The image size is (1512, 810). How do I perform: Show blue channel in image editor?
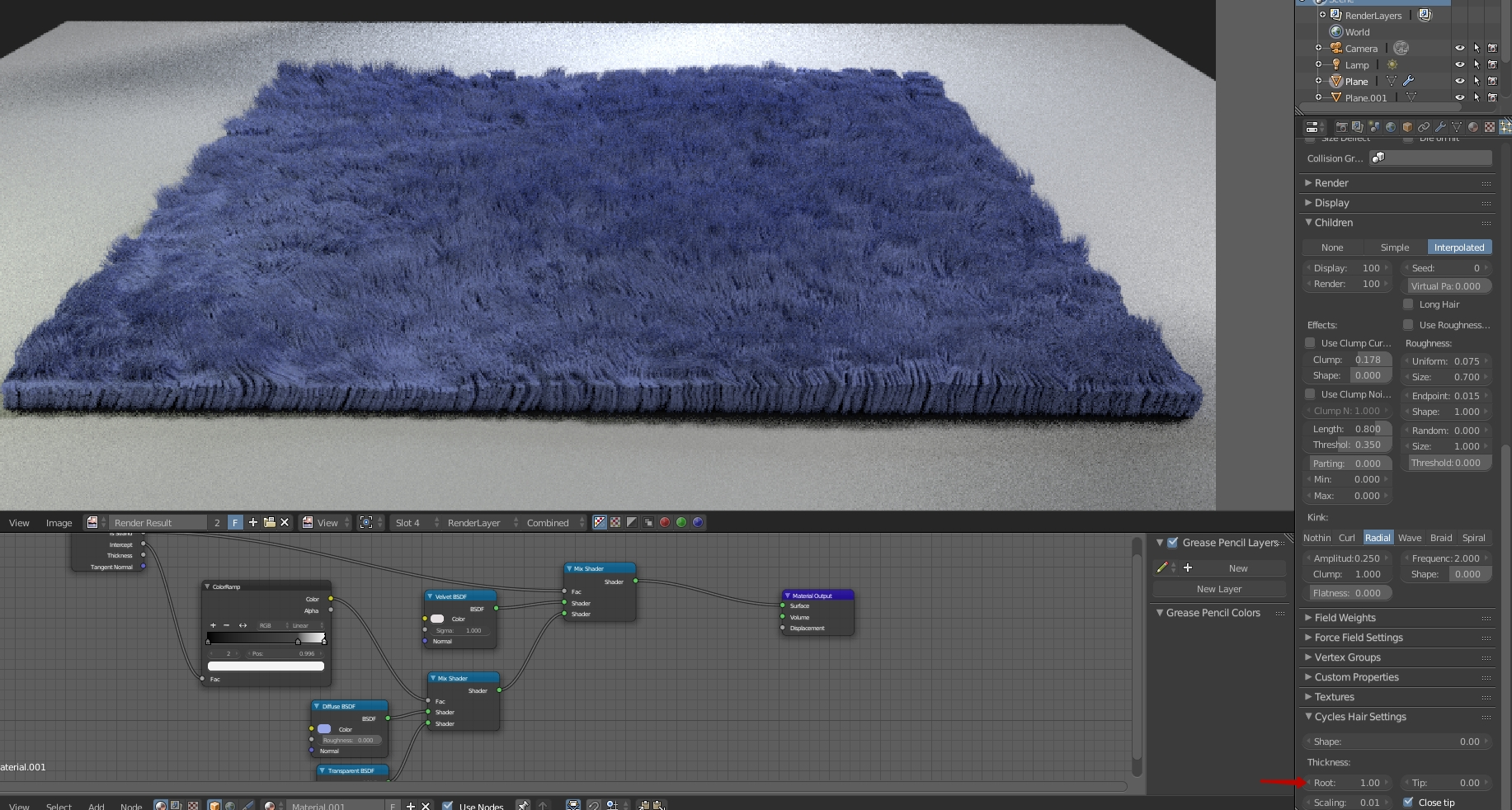698,522
